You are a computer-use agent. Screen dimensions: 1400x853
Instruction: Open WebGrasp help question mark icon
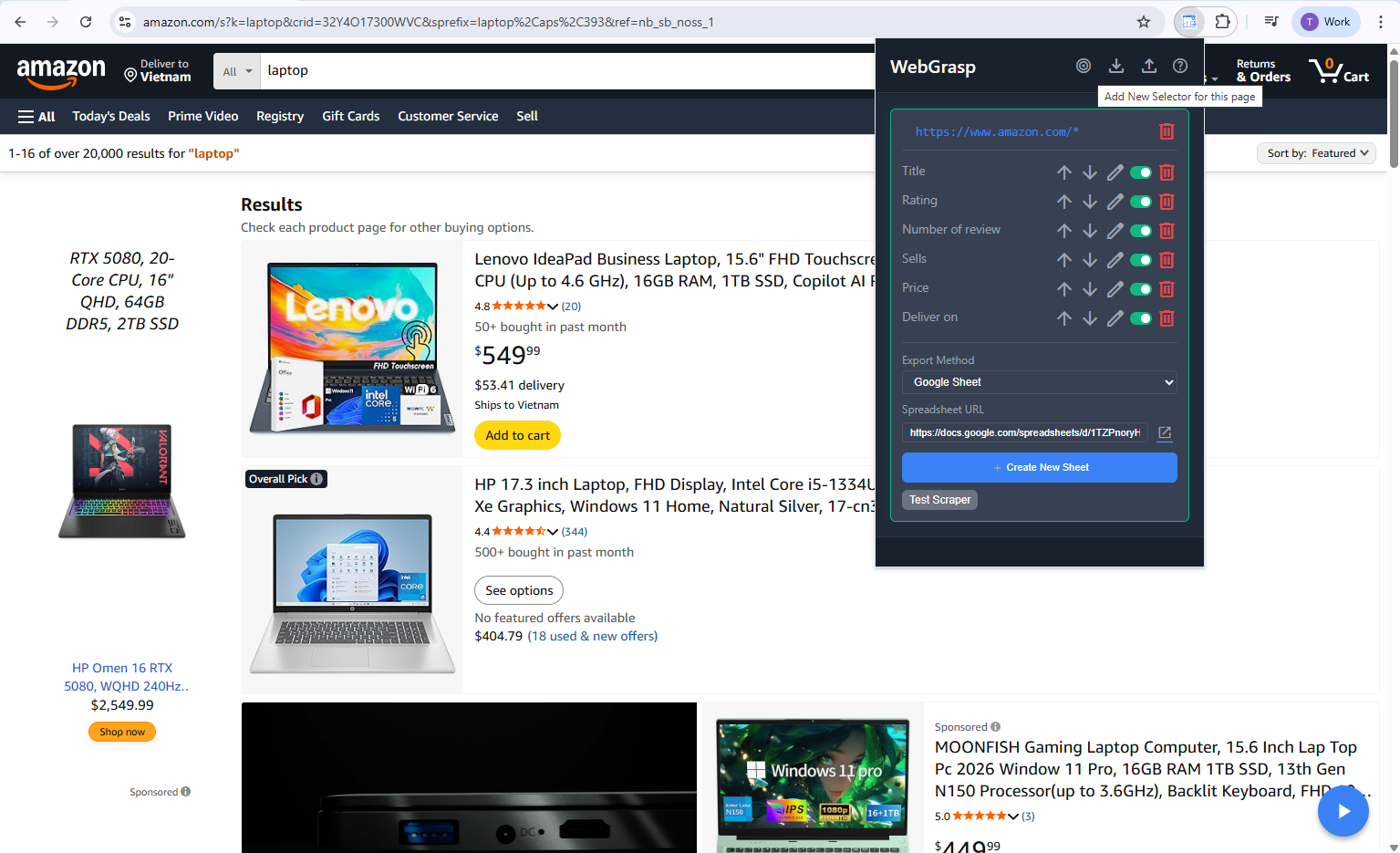(1180, 66)
